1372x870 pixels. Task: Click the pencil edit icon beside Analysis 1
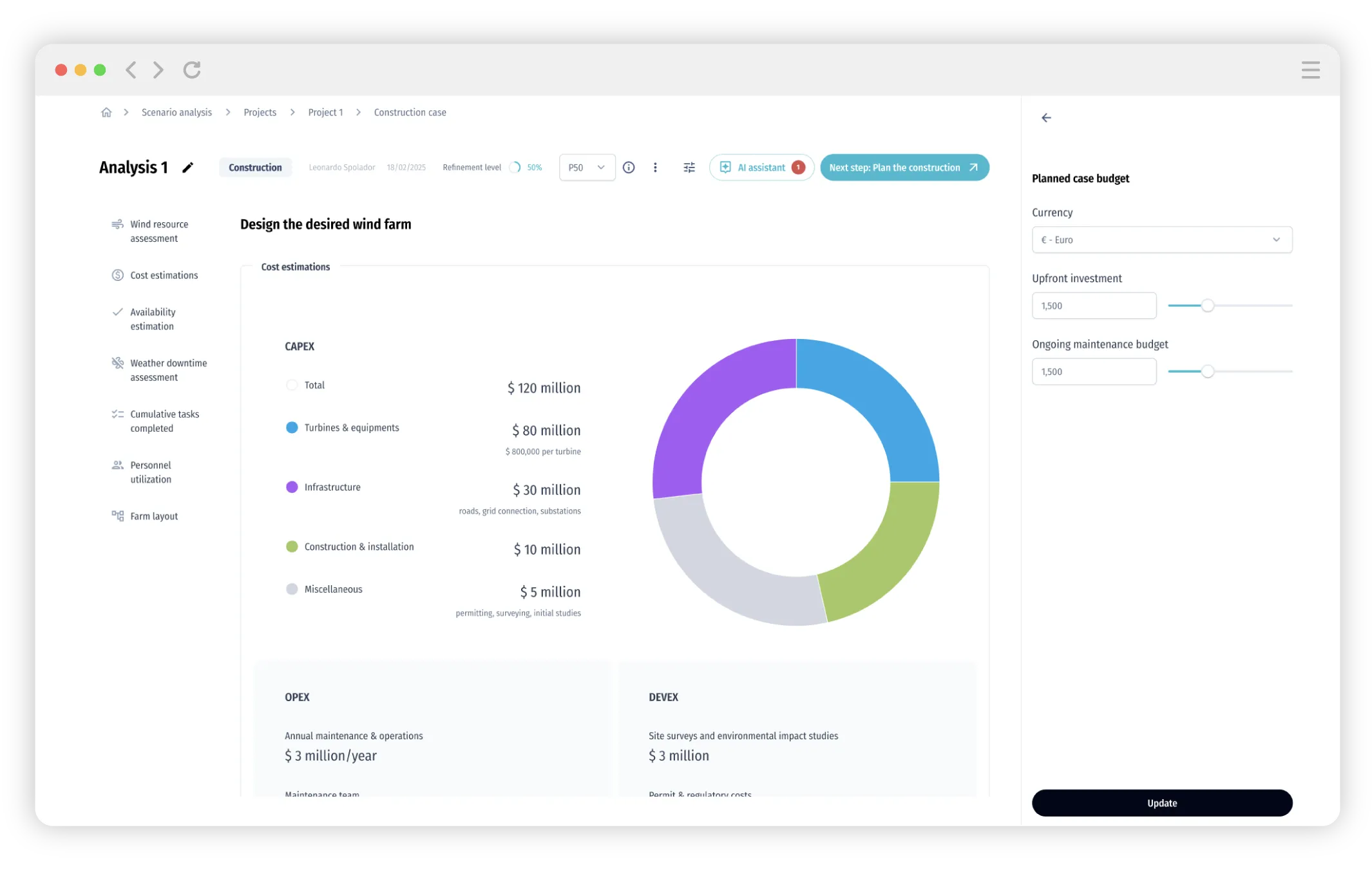click(x=187, y=168)
